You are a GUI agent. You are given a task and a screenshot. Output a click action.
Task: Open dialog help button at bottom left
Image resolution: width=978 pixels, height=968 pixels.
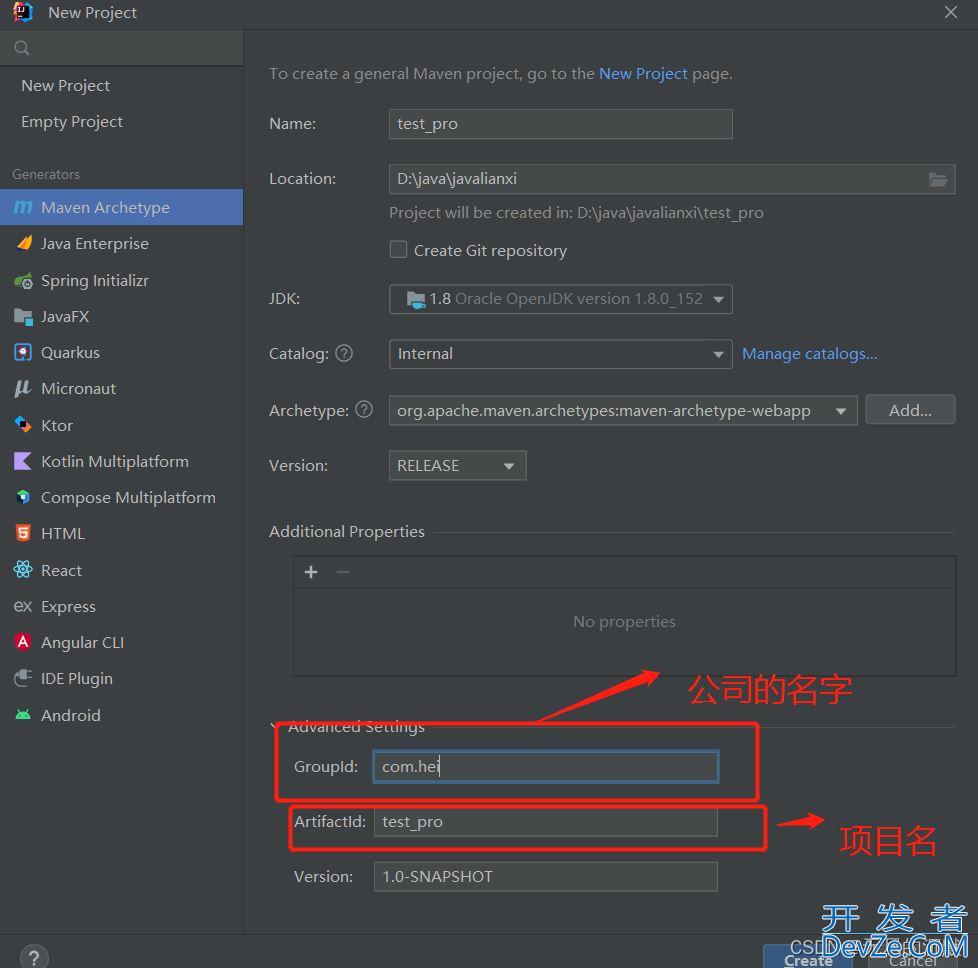34,956
